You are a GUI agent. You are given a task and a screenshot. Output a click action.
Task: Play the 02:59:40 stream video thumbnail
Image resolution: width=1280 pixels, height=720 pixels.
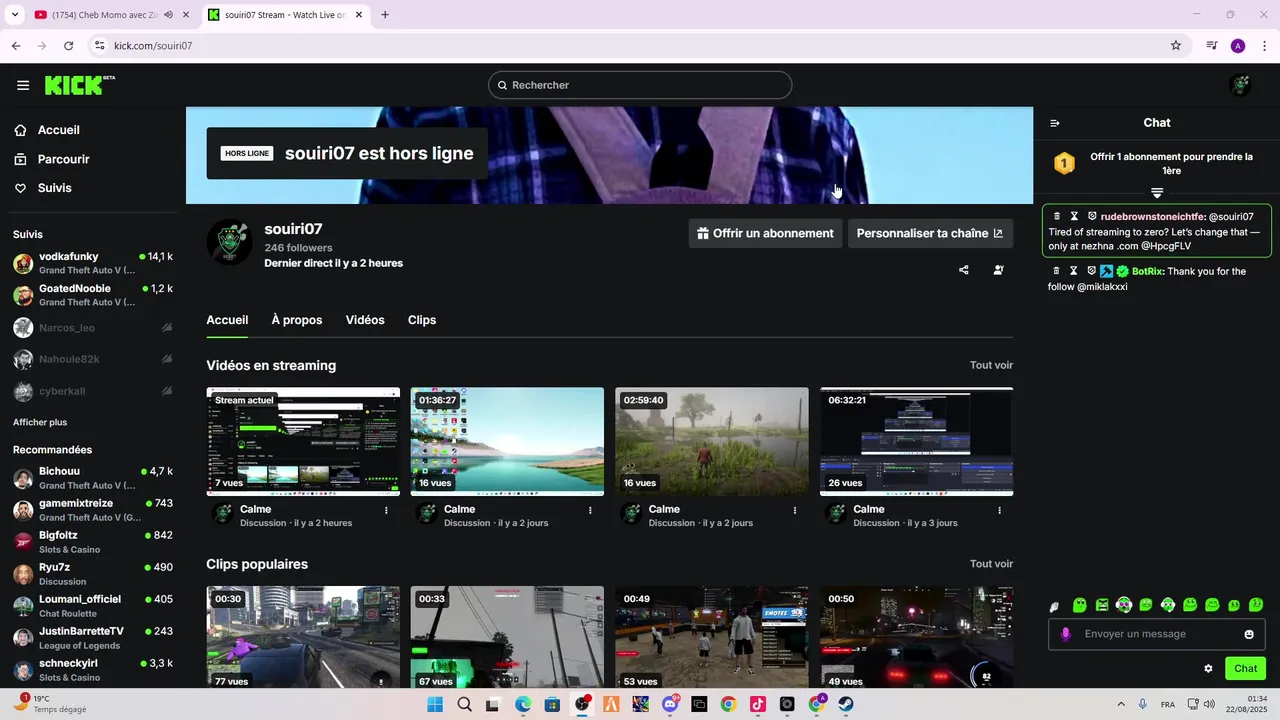[712, 441]
